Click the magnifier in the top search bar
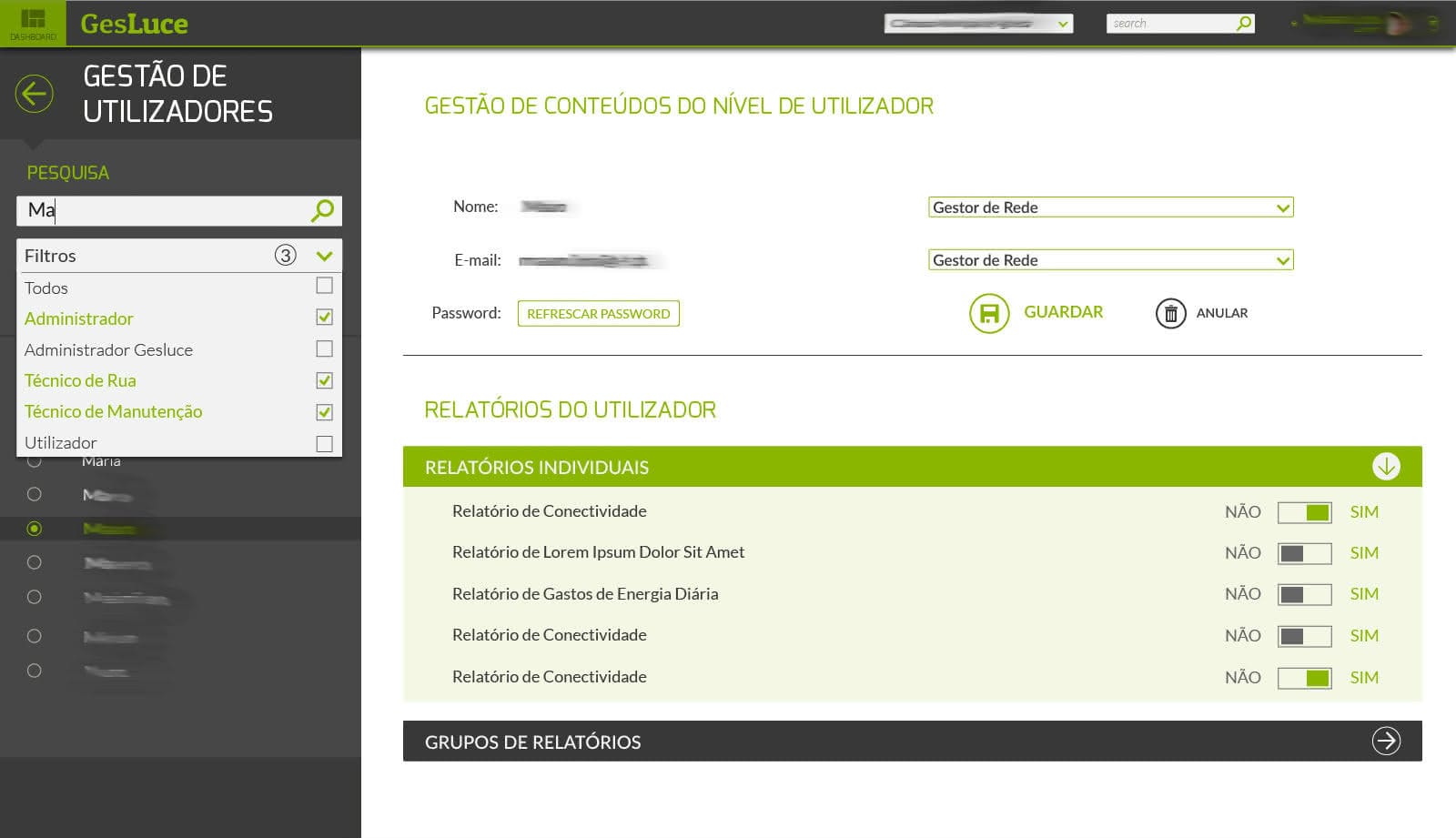 (1243, 23)
